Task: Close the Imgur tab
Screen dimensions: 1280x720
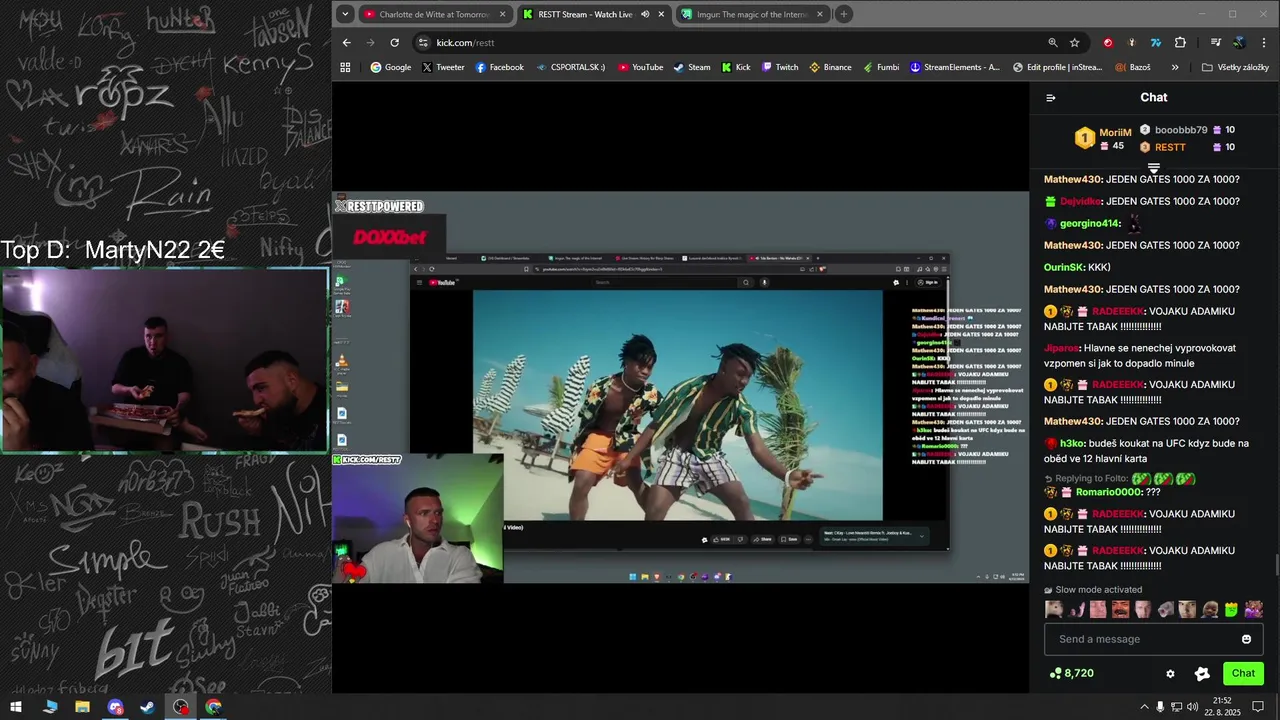Action: click(x=820, y=14)
